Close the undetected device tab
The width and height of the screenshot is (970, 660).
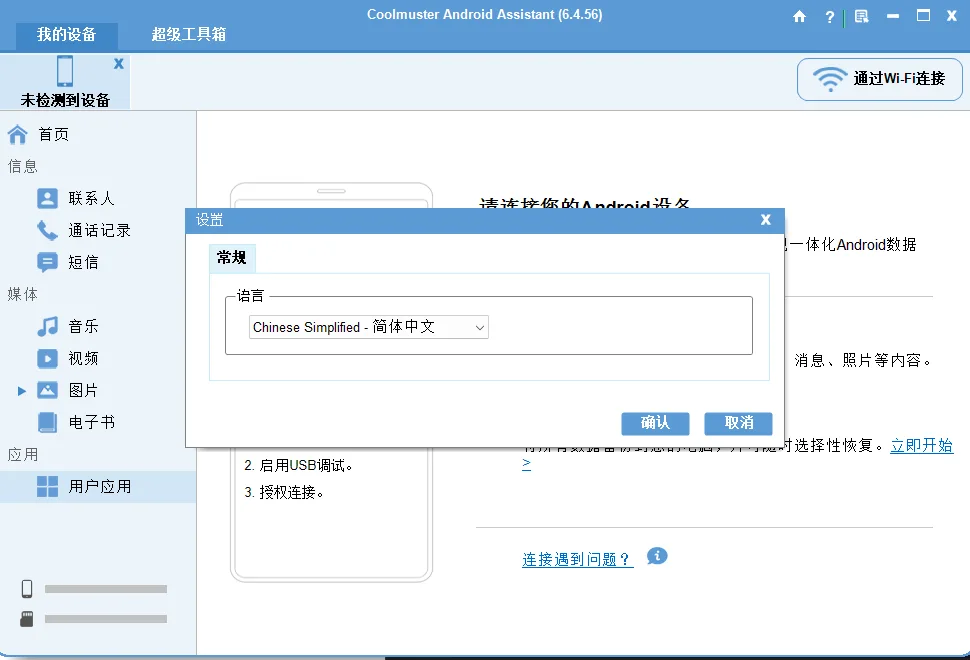[x=119, y=63]
